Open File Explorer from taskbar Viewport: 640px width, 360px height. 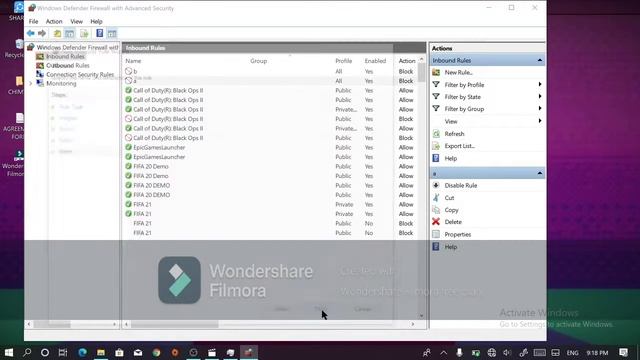101,352
